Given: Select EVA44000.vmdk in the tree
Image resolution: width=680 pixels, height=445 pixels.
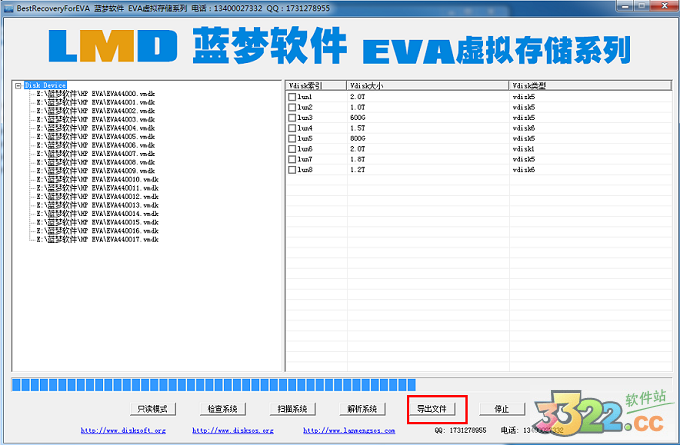Looking at the screenshot, I should pos(96,94).
